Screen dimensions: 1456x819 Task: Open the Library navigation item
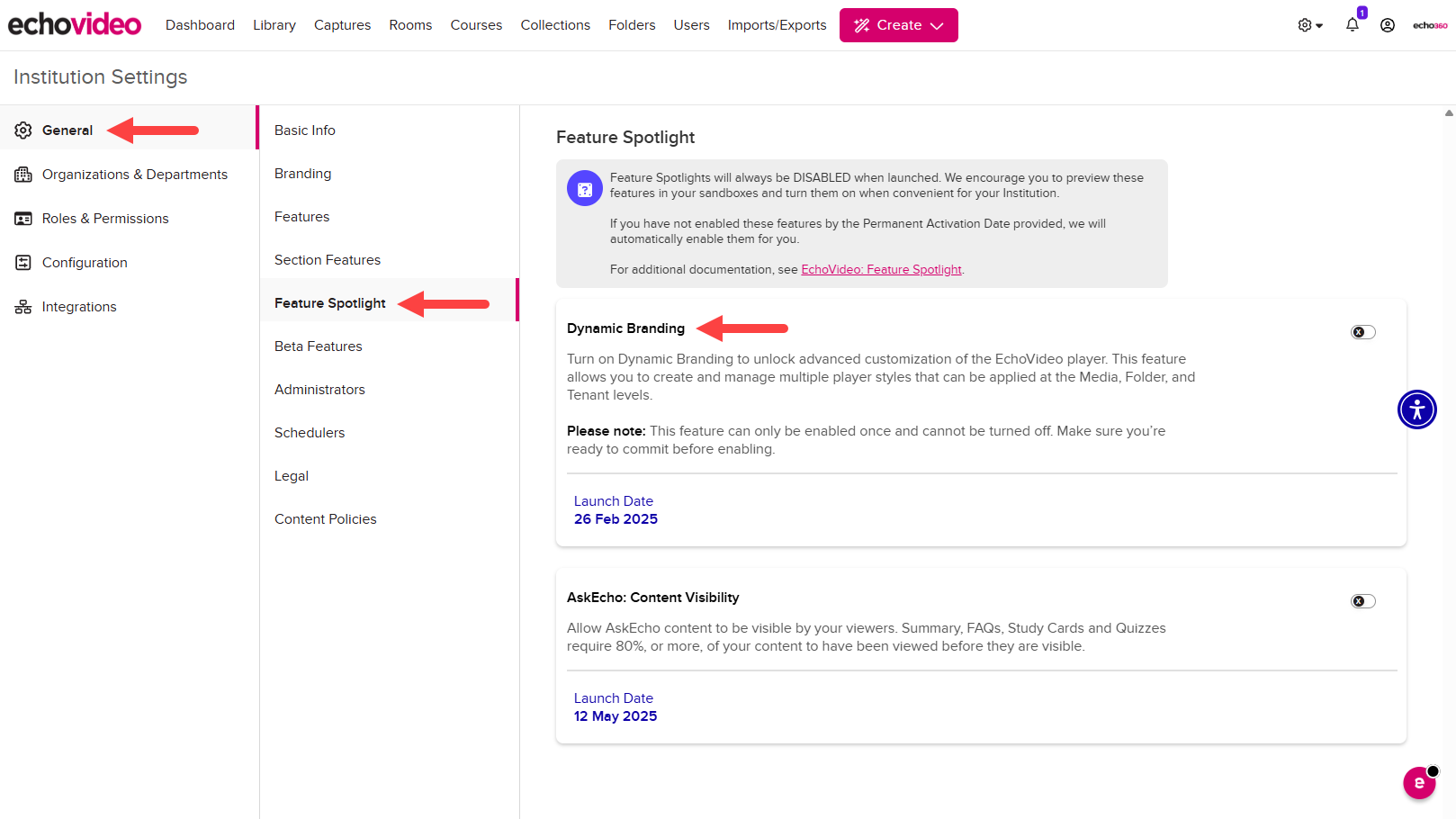tap(274, 24)
